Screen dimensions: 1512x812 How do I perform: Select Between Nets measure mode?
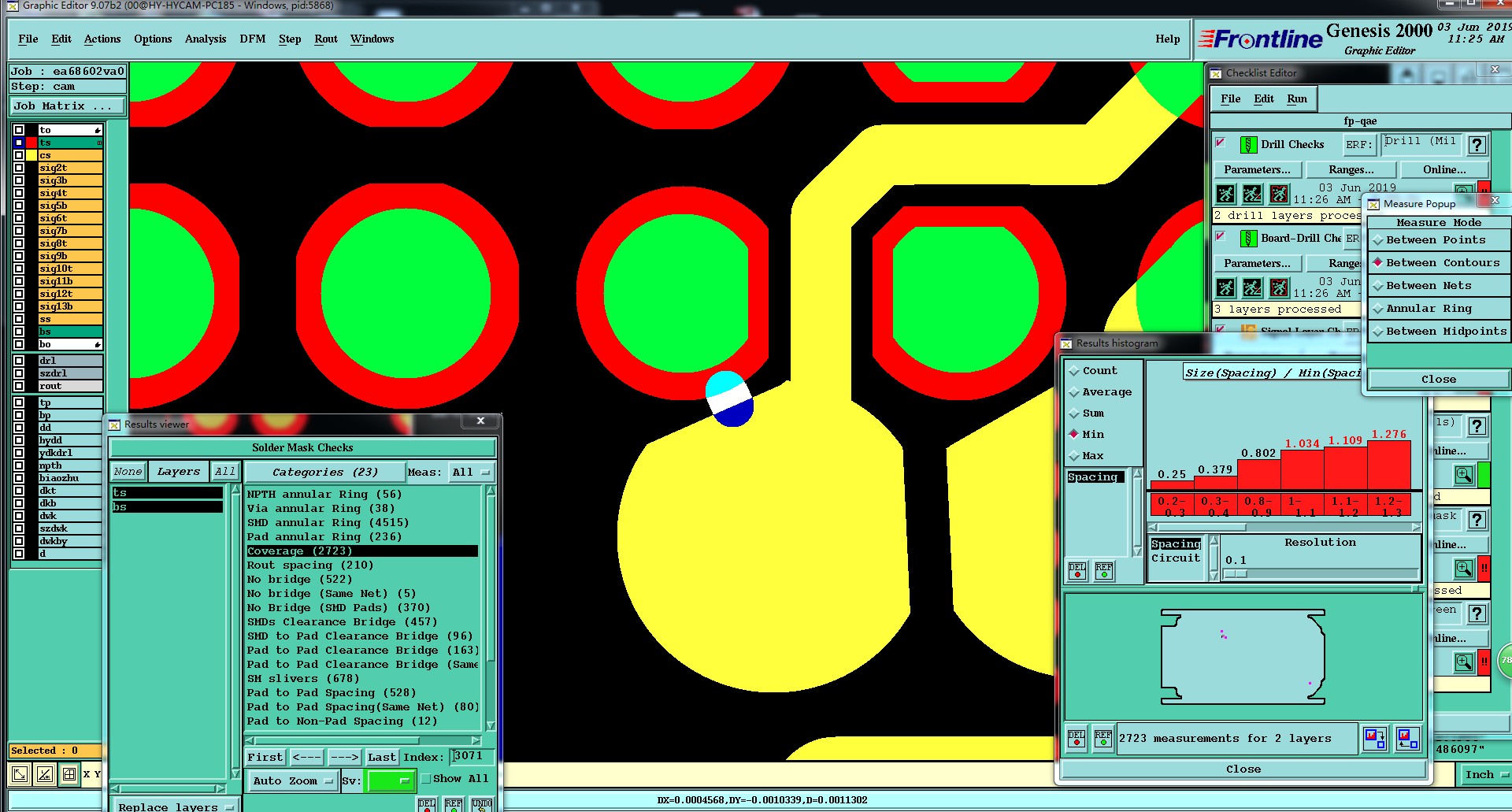click(1439, 286)
